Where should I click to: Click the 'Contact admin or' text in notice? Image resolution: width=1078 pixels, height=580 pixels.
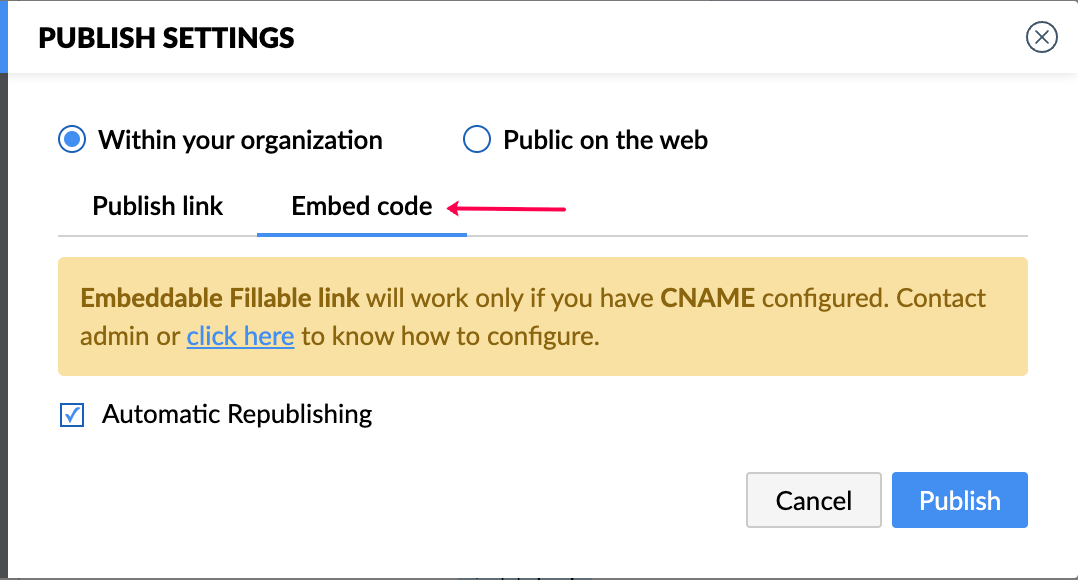click(x=130, y=336)
